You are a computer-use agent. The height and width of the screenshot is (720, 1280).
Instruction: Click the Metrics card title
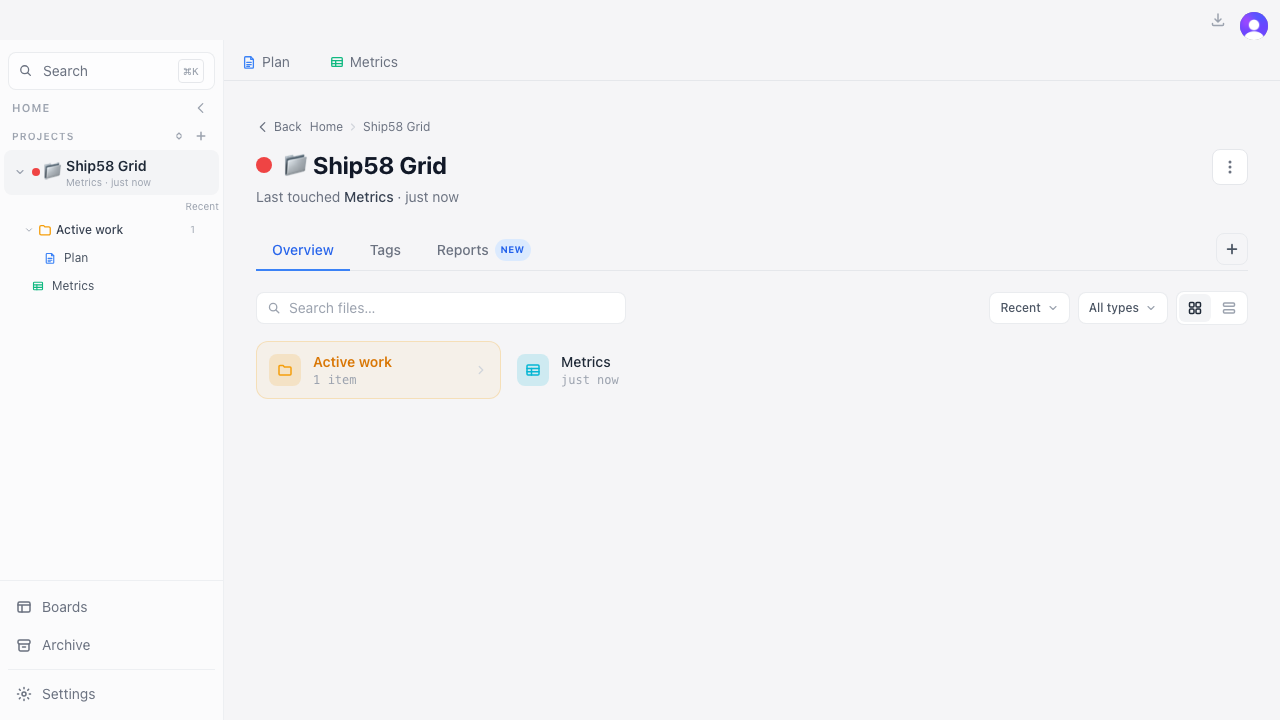pyautogui.click(x=586, y=362)
